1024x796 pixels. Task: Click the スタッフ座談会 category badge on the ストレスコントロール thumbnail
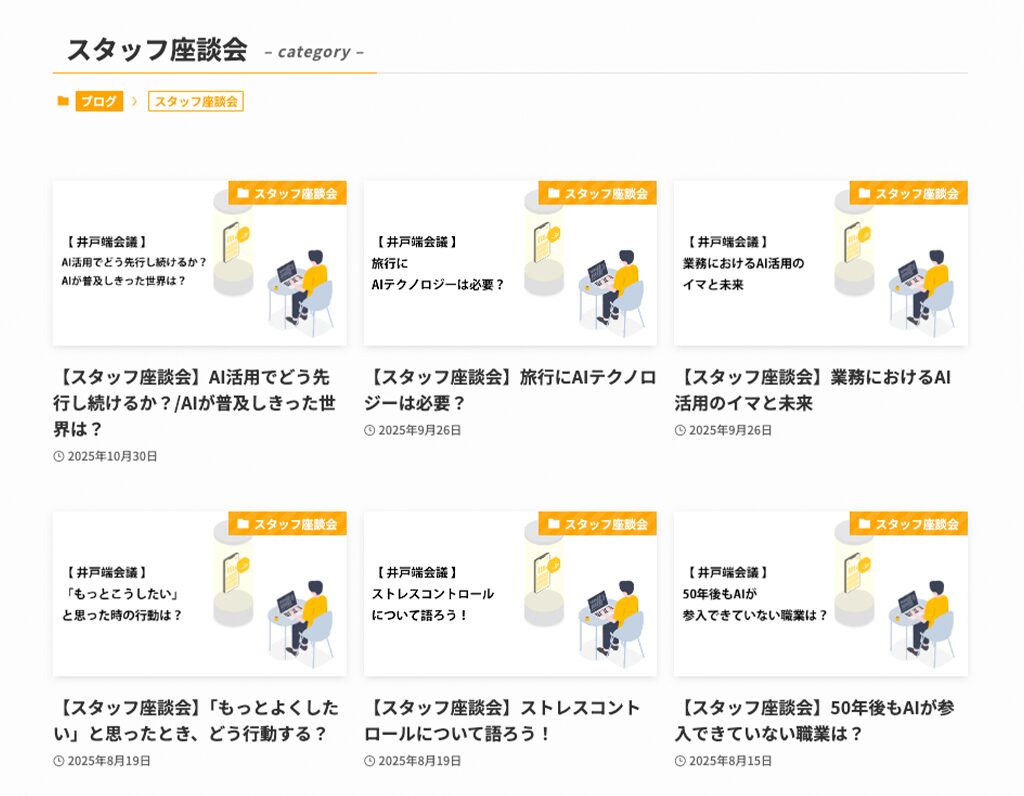[598, 524]
